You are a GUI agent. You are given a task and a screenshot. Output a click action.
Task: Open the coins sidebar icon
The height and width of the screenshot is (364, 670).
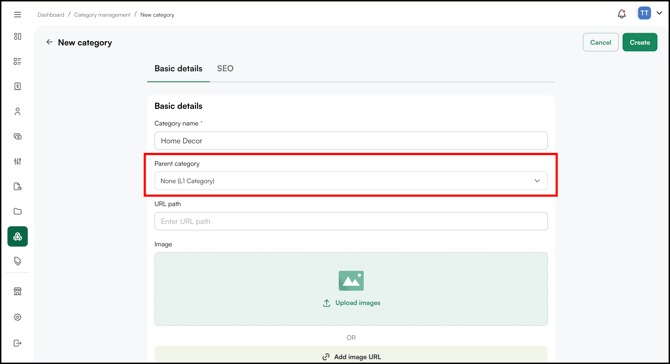18,136
